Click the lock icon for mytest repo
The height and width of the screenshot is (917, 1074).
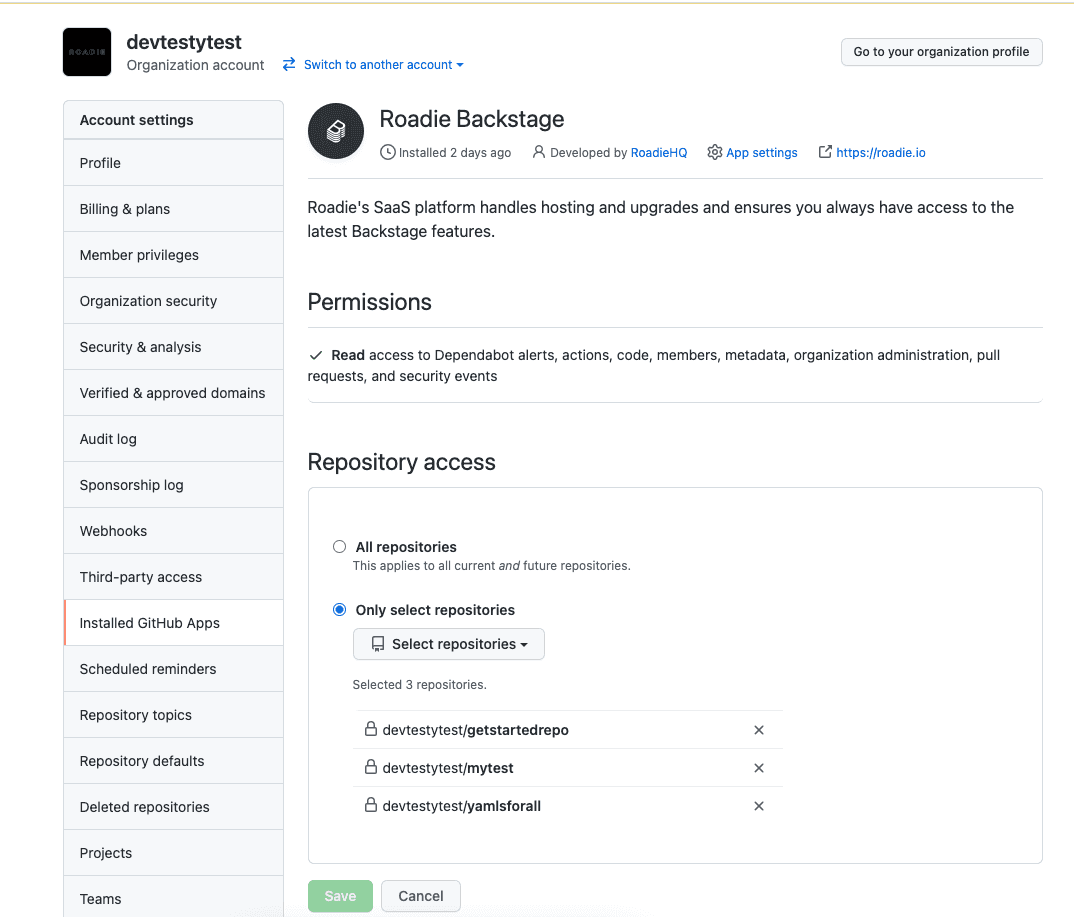point(371,766)
